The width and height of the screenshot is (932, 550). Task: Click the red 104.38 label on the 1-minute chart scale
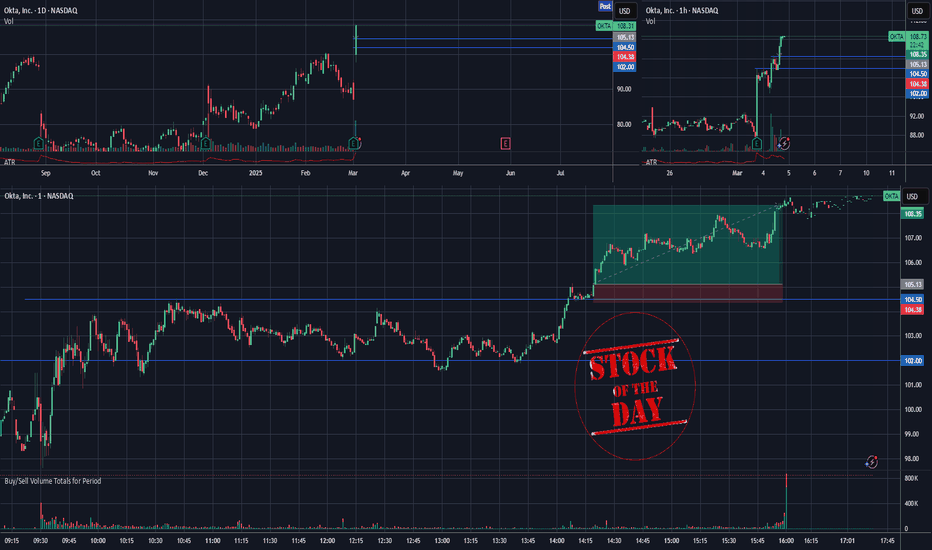click(x=912, y=310)
